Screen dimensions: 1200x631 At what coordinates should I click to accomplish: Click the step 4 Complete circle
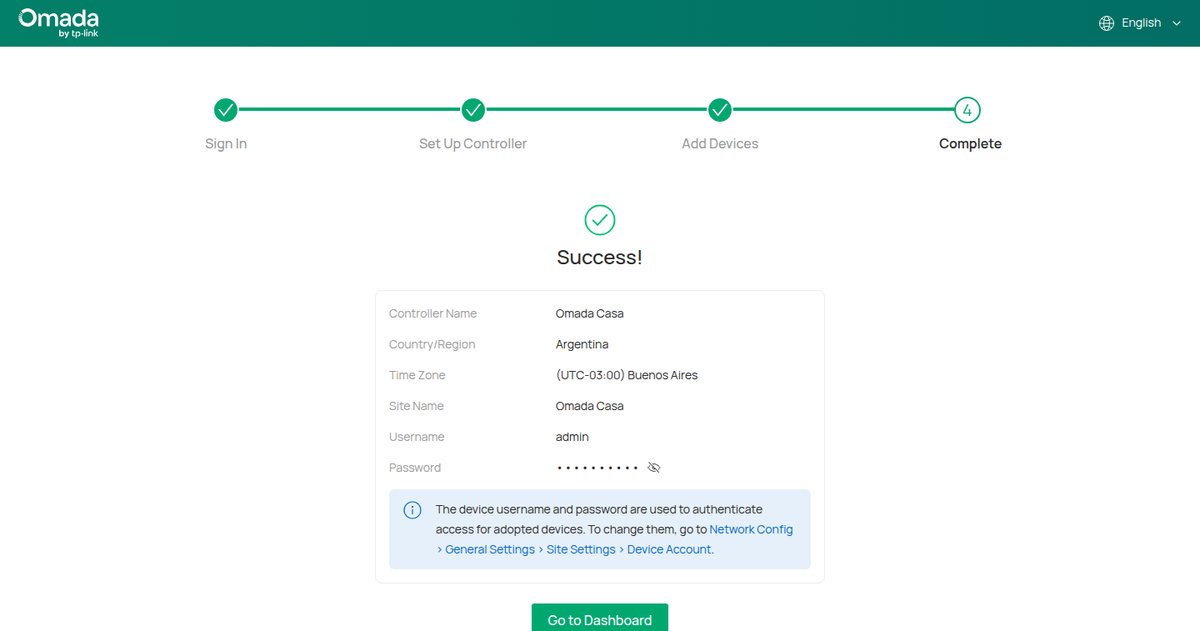[x=967, y=110]
